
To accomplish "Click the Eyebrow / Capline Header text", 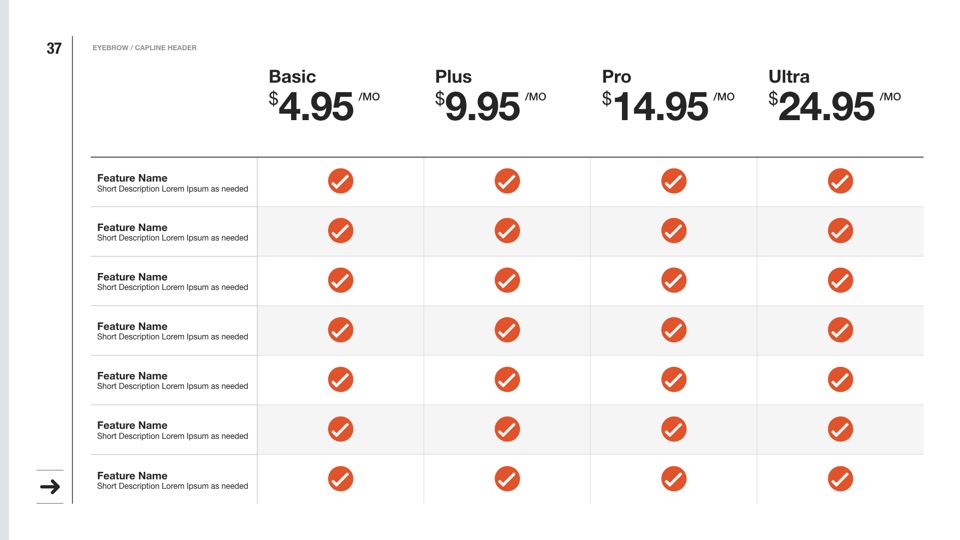I will click(x=144, y=48).
